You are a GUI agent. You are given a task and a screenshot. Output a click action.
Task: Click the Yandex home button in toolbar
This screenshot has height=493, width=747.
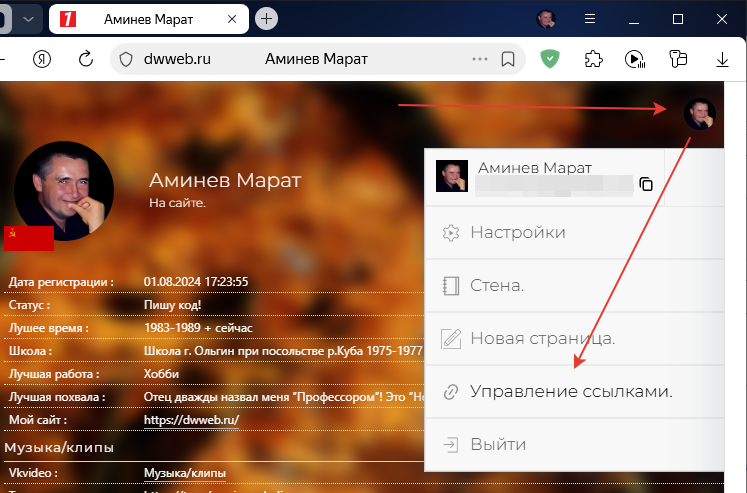(x=42, y=59)
